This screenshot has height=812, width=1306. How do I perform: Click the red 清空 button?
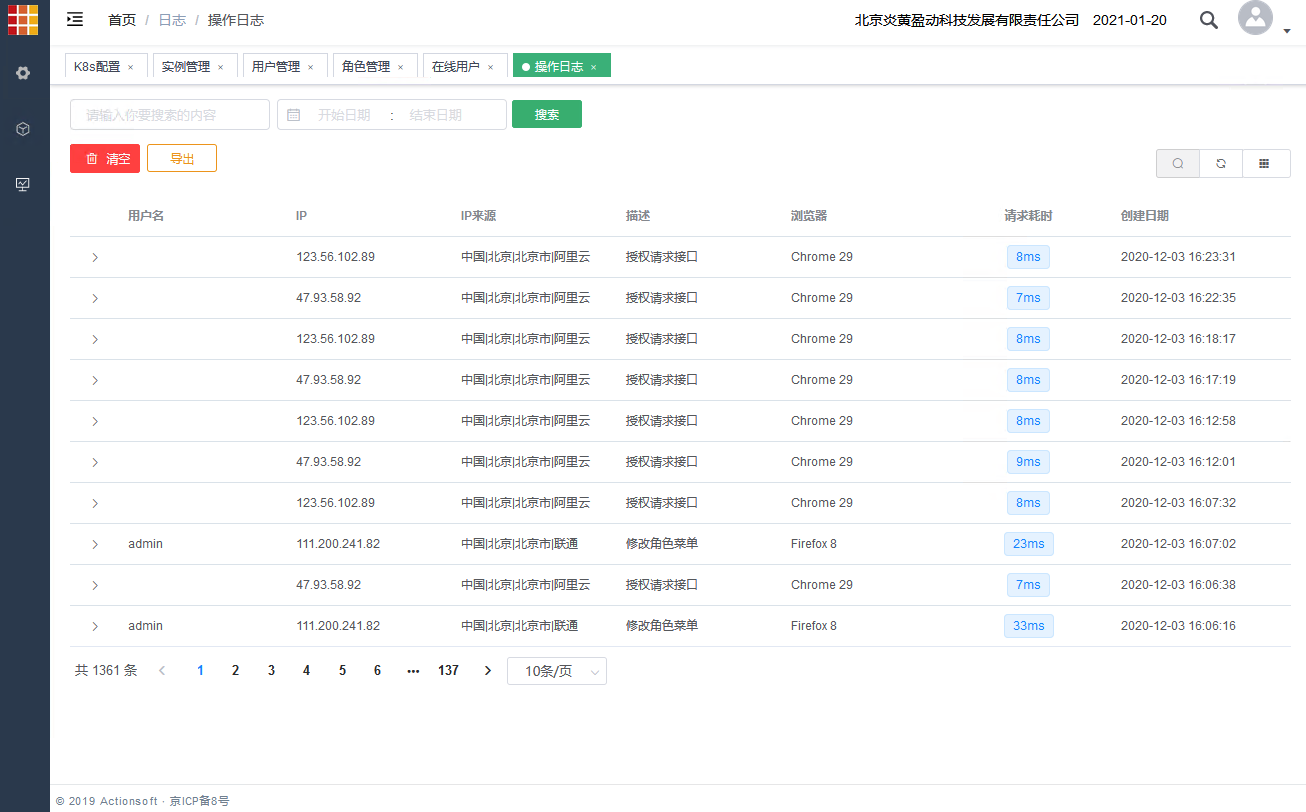[105, 159]
